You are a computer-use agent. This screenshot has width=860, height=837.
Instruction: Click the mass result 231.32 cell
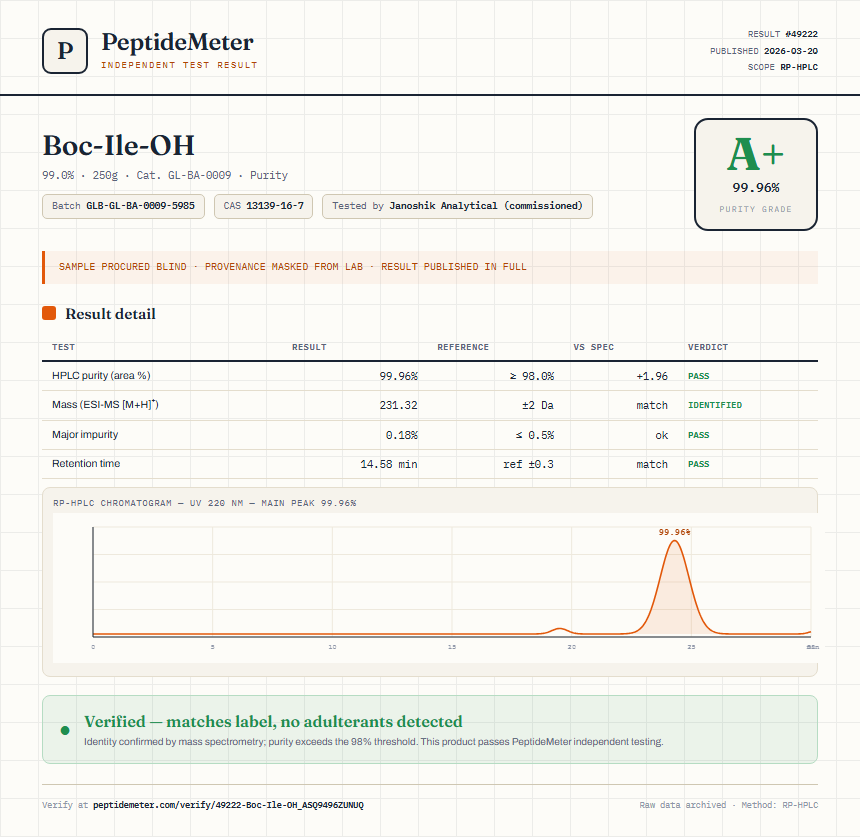[x=398, y=405]
